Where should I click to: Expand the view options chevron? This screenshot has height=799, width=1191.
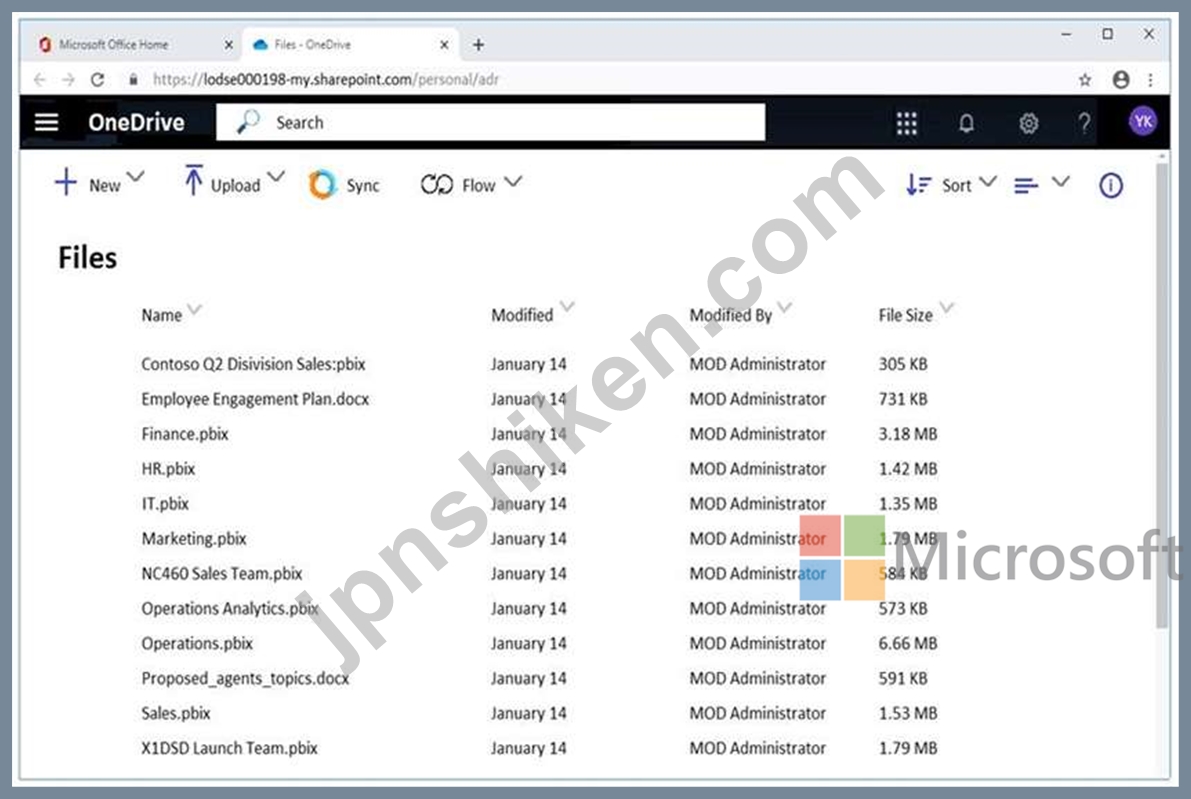[1060, 182]
